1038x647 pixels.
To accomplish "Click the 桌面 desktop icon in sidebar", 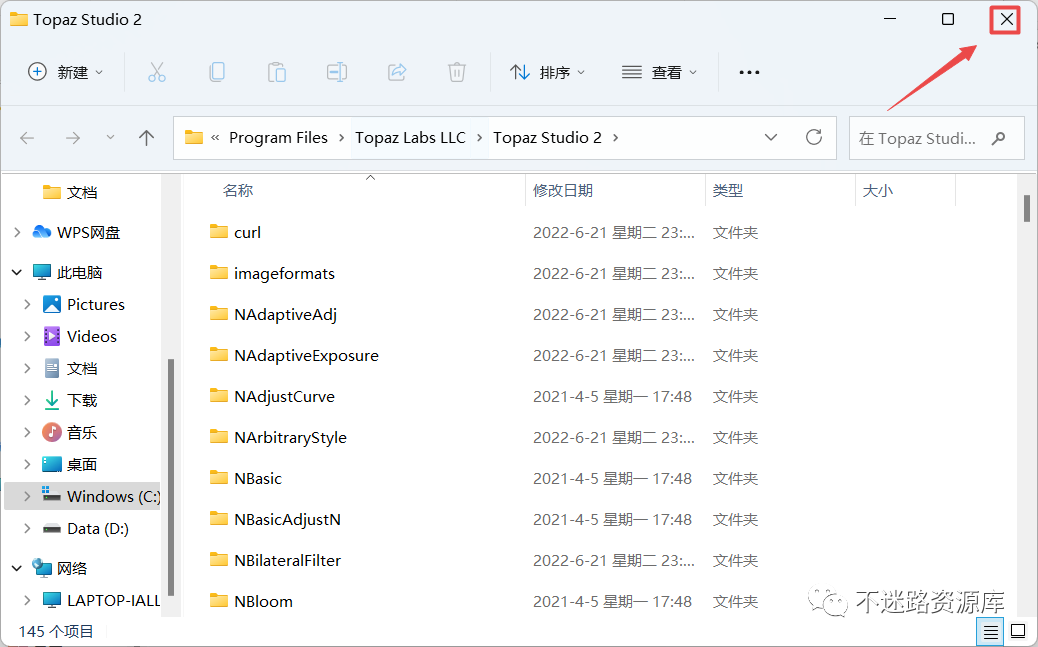I will point(52,464).
